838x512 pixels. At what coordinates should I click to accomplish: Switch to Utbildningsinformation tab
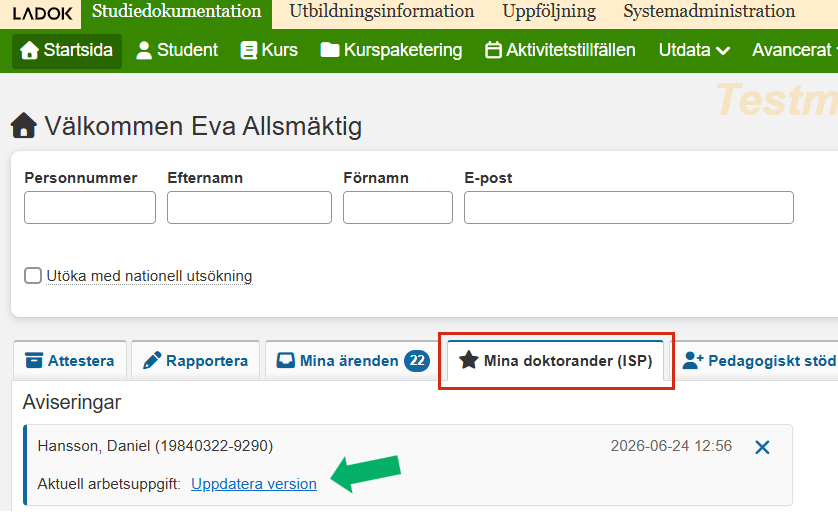click(x=382, y=11)
